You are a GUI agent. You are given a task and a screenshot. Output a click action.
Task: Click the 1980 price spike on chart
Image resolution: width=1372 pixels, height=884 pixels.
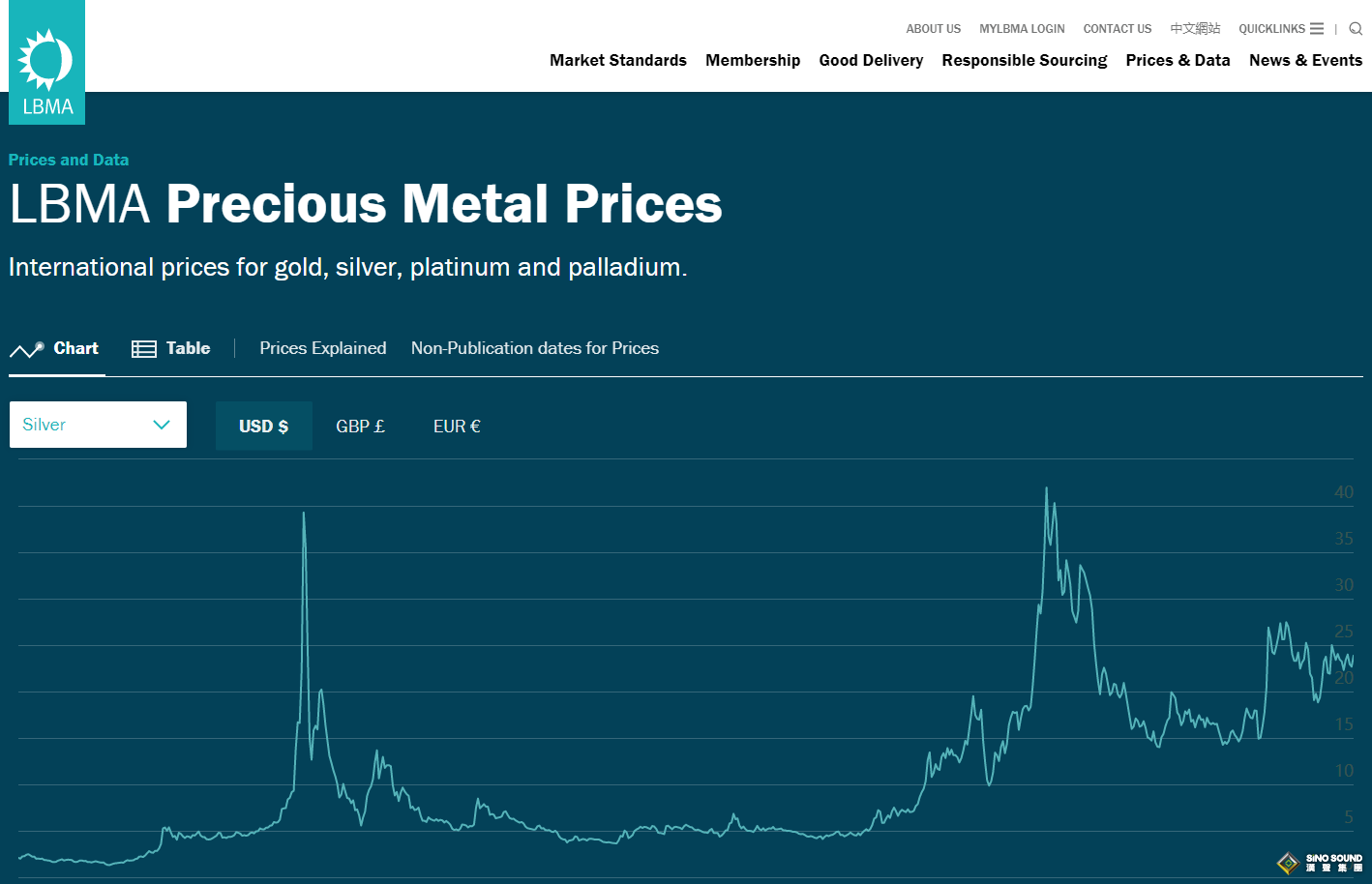coord(304,514)
